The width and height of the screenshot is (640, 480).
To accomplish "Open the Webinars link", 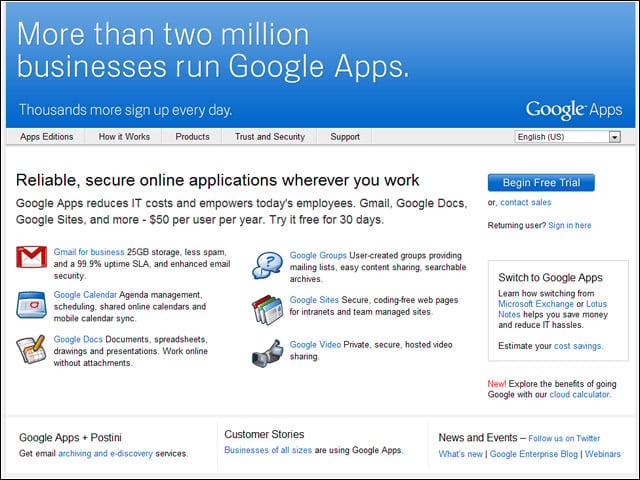I will coord(603,454).
